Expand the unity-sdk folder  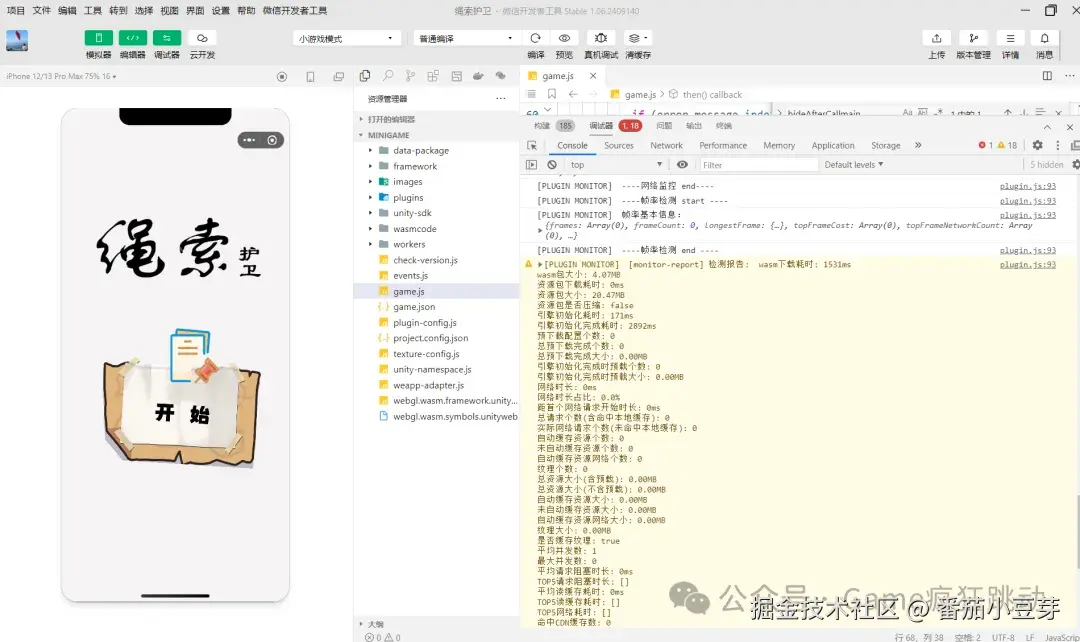coord(414,213)
